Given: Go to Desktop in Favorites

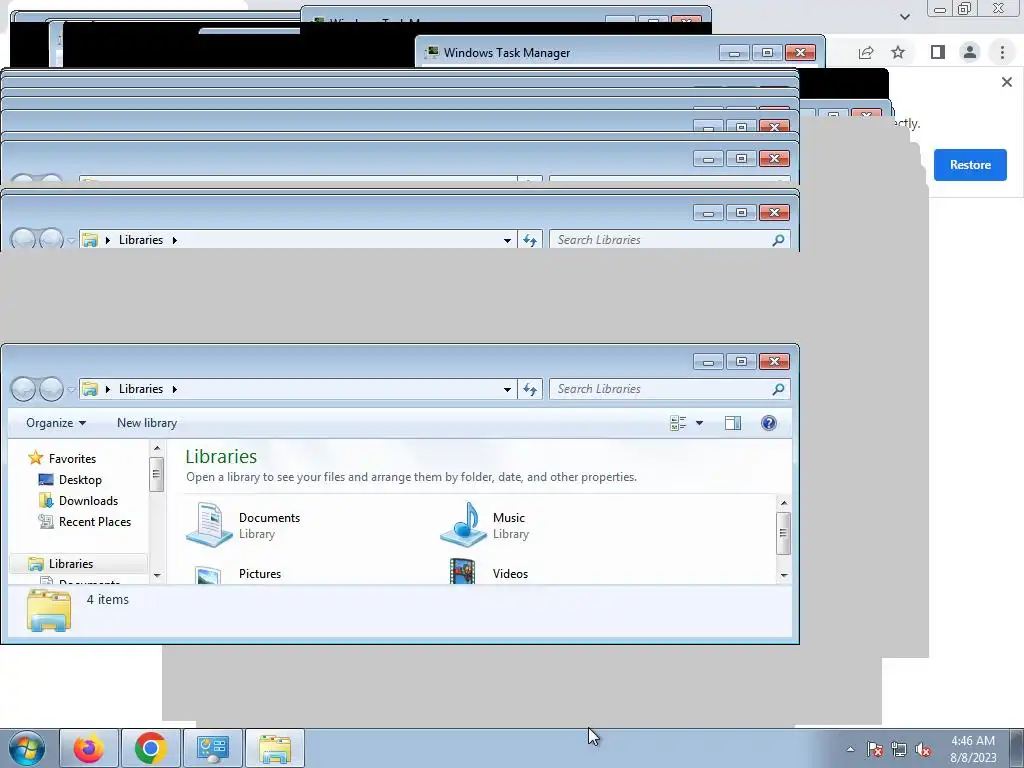Looking at the screenshot, I should pyautogui.click(x=71, y=479).
